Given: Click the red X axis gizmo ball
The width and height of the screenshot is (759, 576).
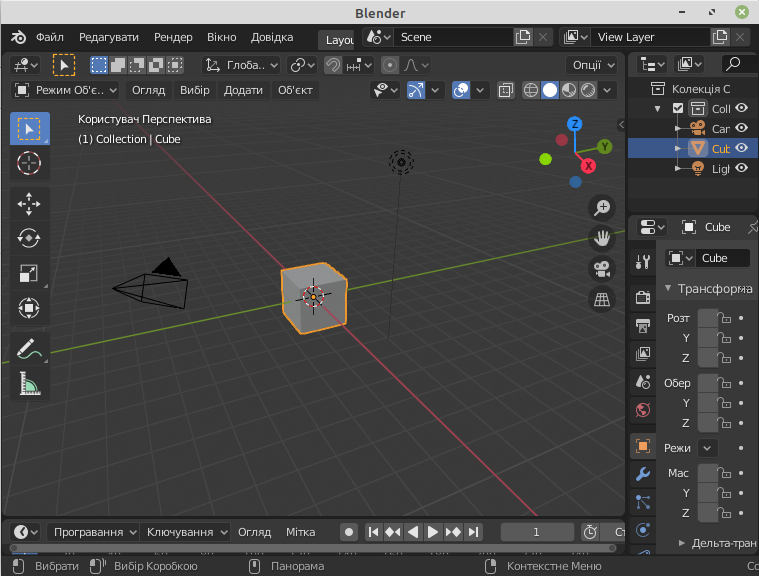Looking at the screenshot, I should (588, 166).
